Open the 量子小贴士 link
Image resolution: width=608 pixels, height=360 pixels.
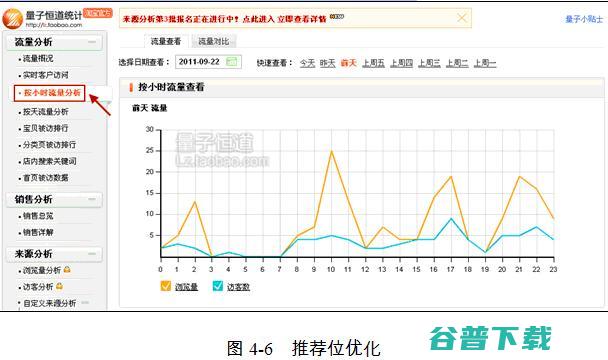tap(584, 19)
